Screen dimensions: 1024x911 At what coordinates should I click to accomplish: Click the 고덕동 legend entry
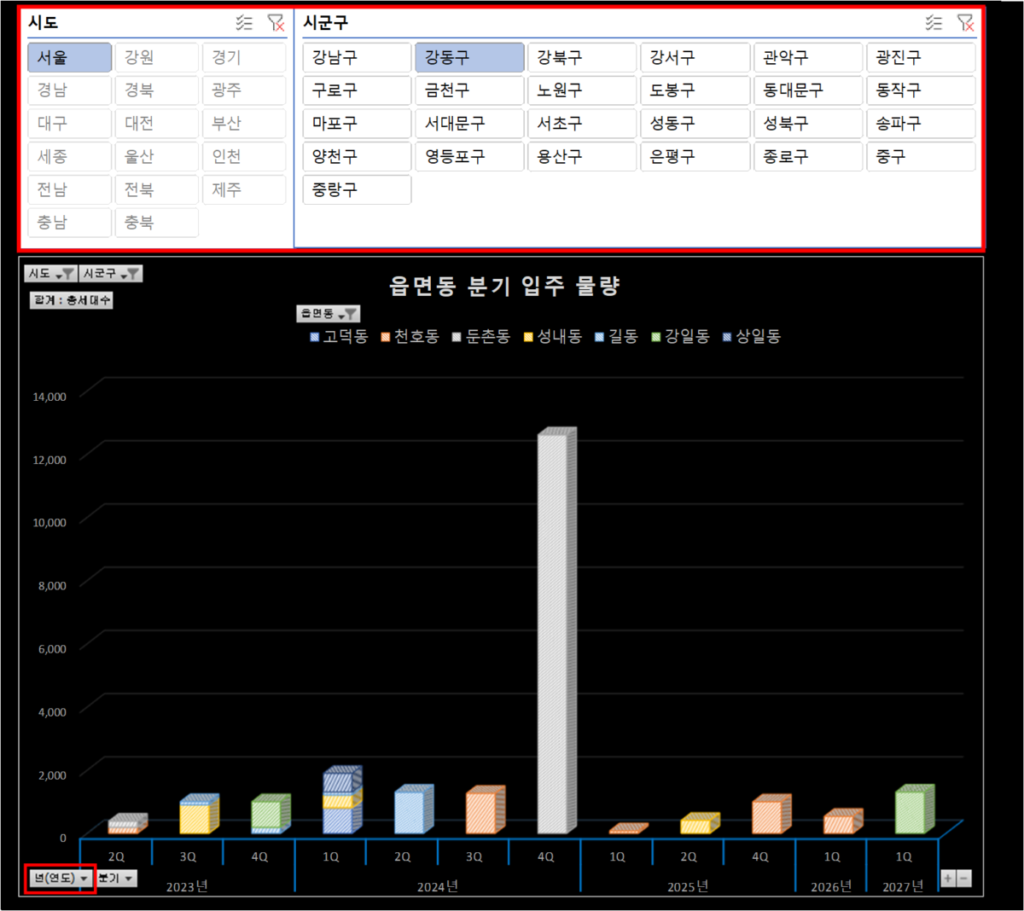pyautogui.click(x=340, y=337)
